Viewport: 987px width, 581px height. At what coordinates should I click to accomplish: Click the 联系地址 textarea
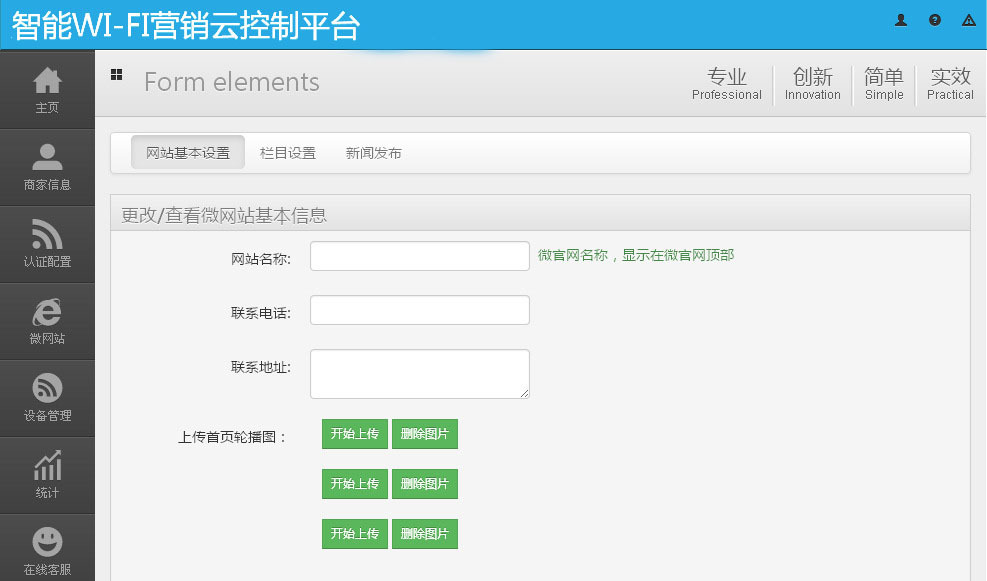coord(419,373)
